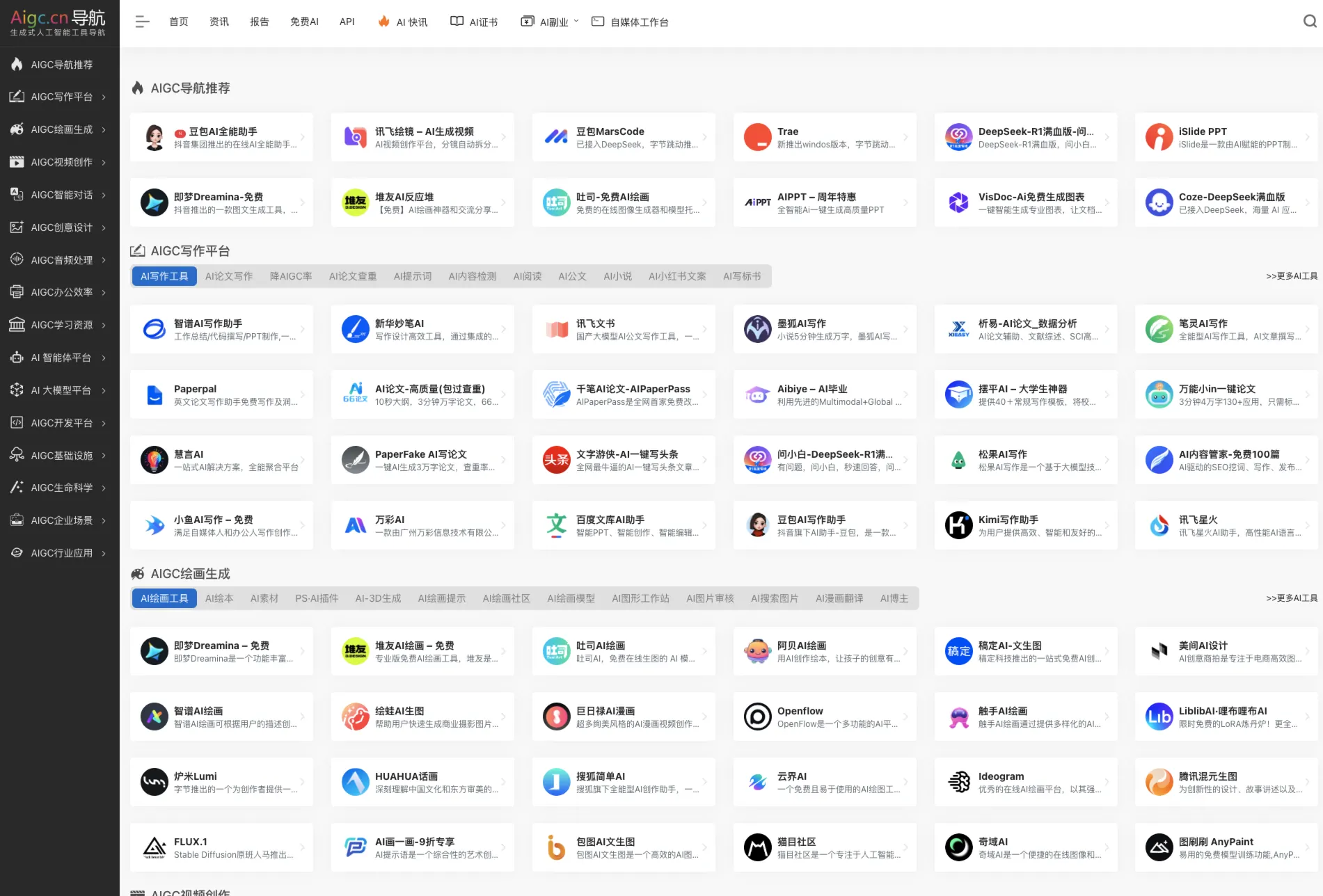
Task: Expand AIGC视频创作 sidebar category
Action: point(59,162)
